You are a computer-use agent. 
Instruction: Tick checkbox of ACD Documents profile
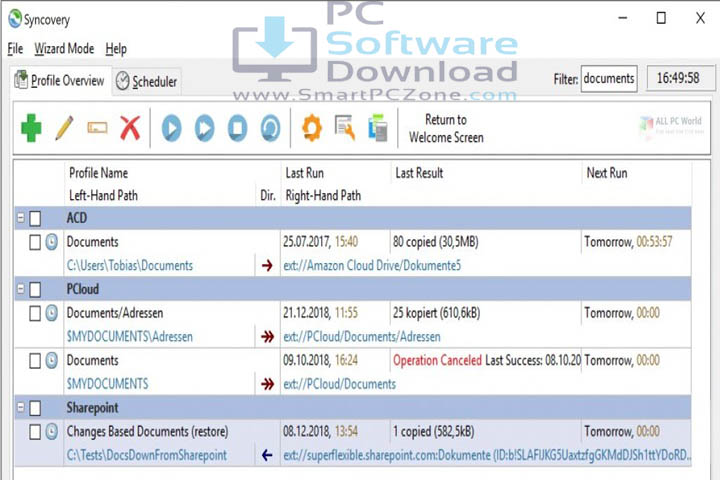pos(35,242)
